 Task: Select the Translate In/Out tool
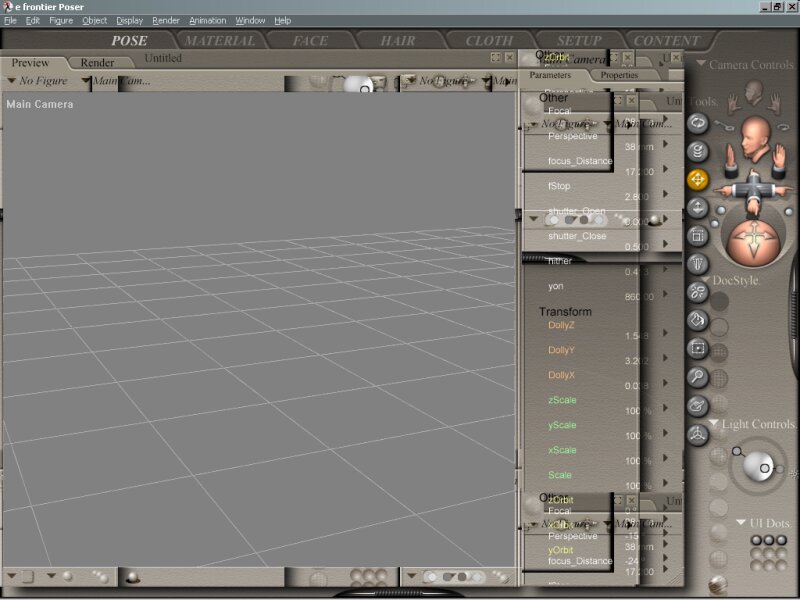point(698,208)
